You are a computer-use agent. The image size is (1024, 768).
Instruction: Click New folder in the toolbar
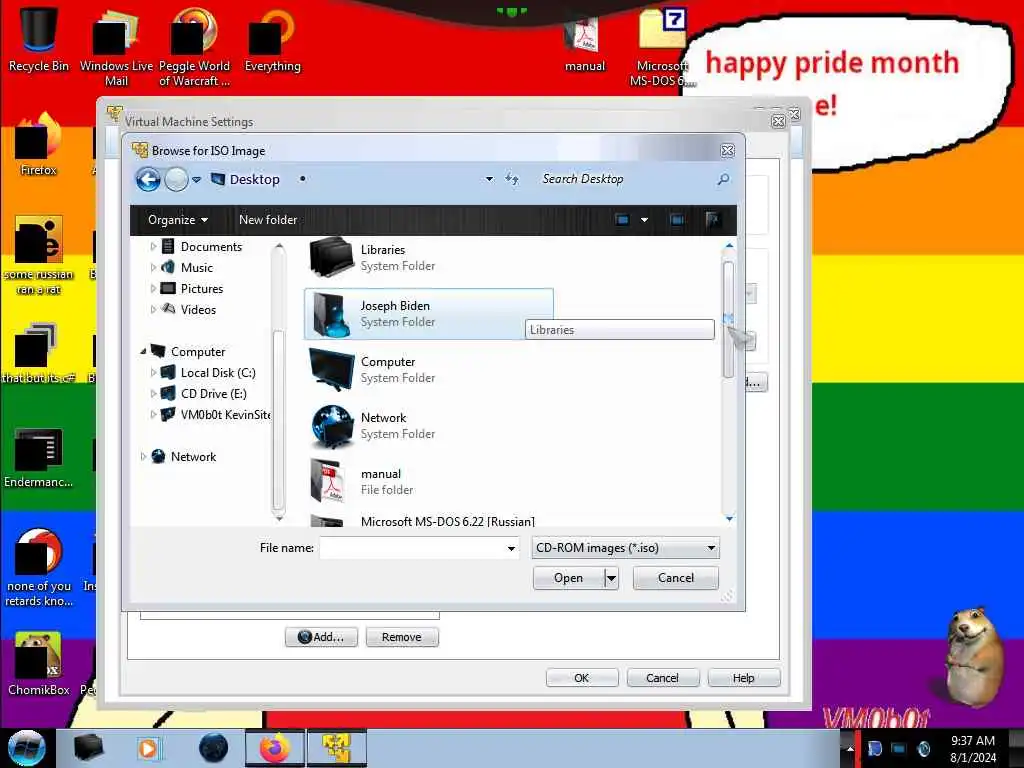pos(268,220)
